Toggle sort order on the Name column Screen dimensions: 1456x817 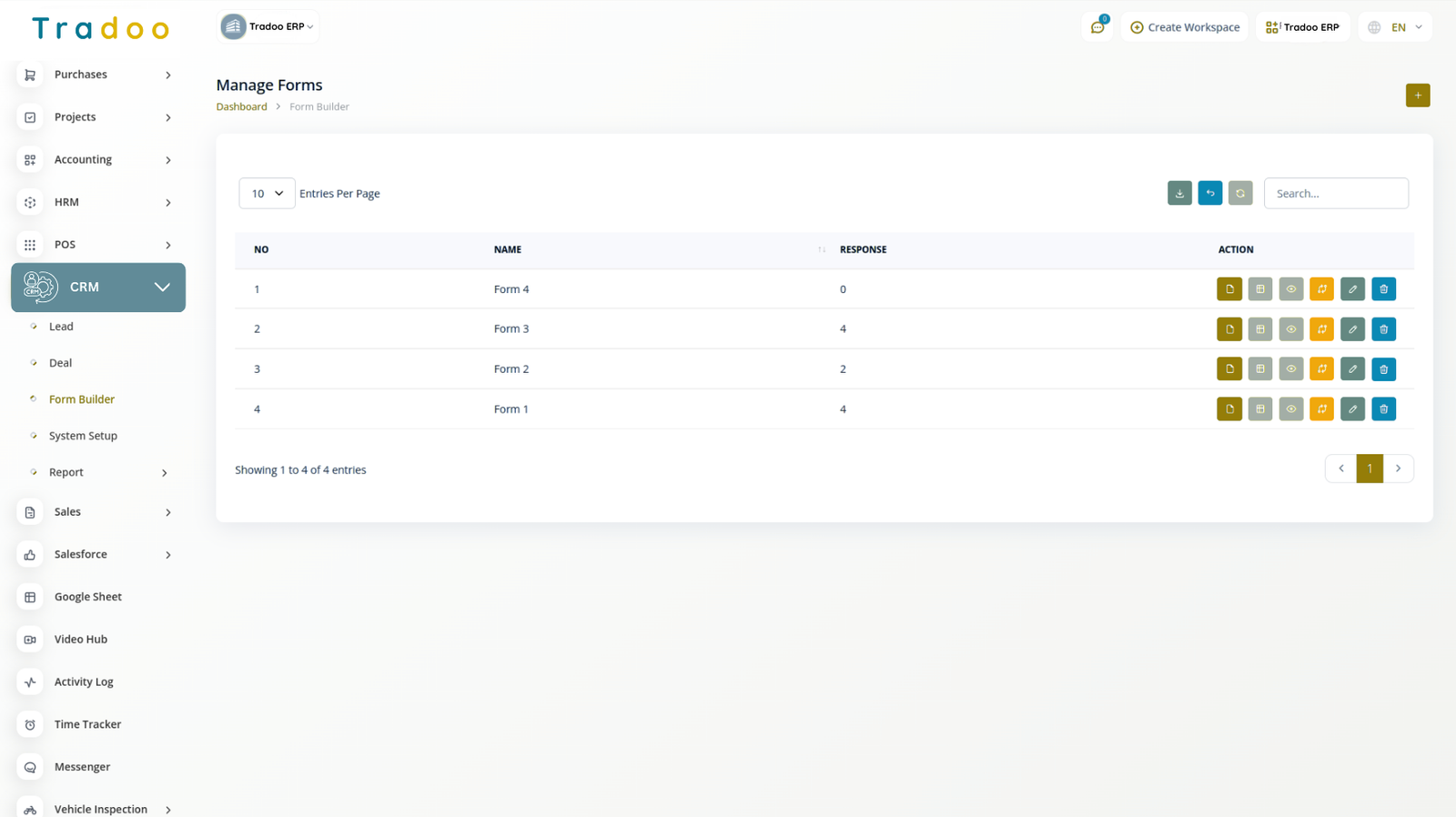coord(821,249)
